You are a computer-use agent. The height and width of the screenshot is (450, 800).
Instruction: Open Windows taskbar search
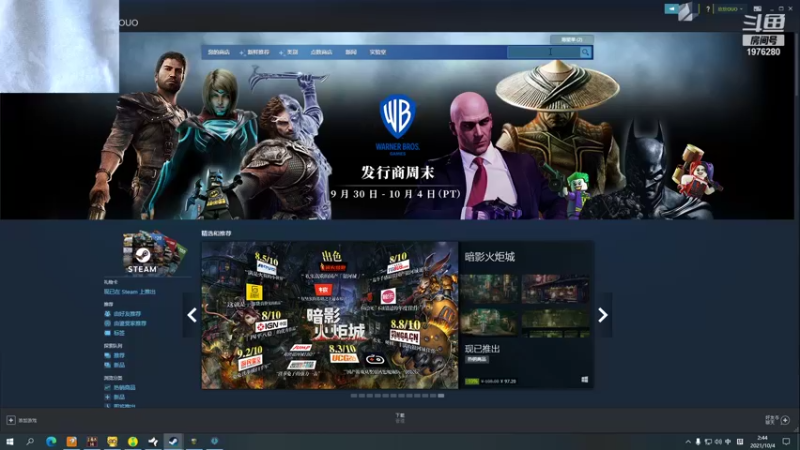30,441
